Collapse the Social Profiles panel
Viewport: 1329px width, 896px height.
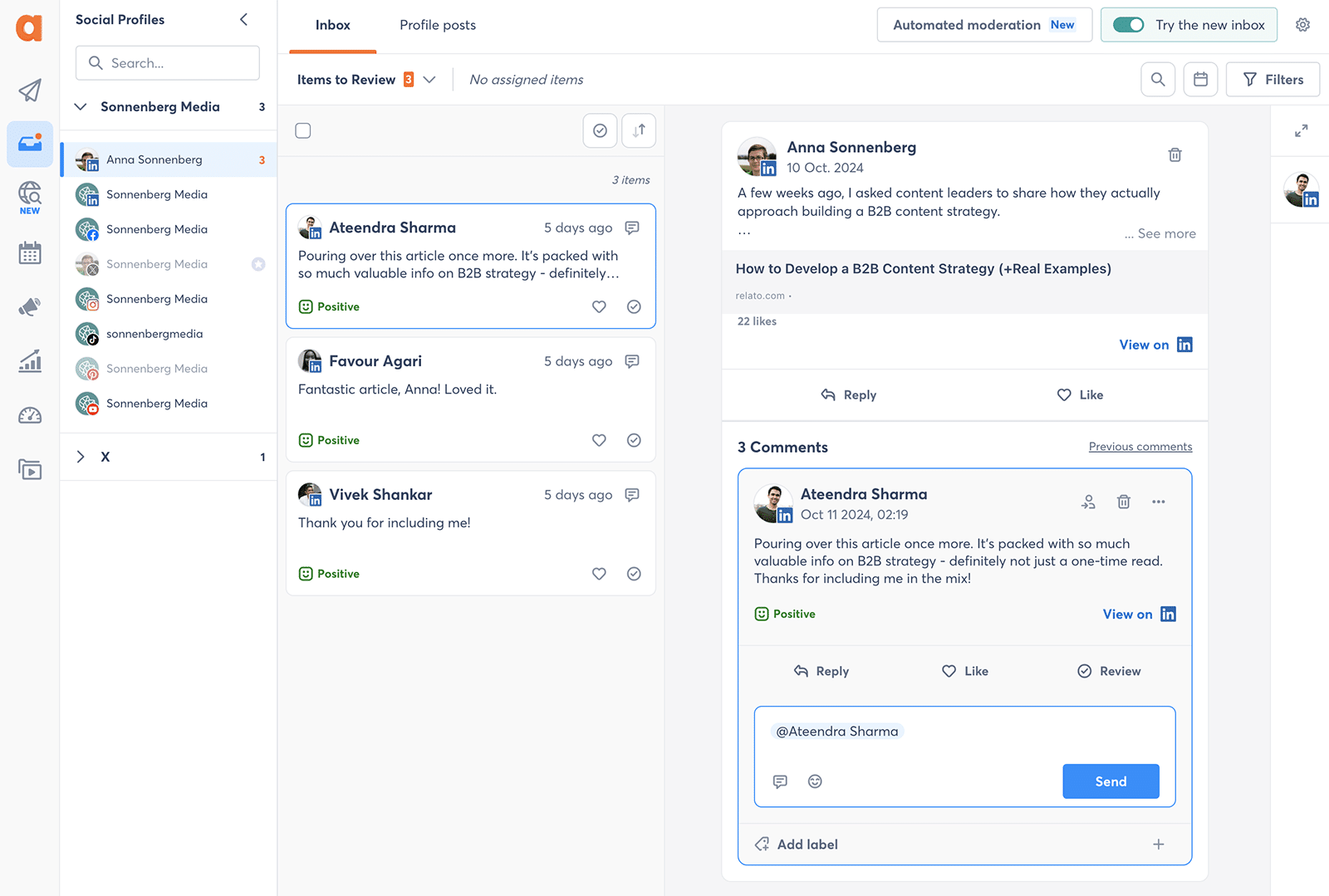(x=243, y=19)
